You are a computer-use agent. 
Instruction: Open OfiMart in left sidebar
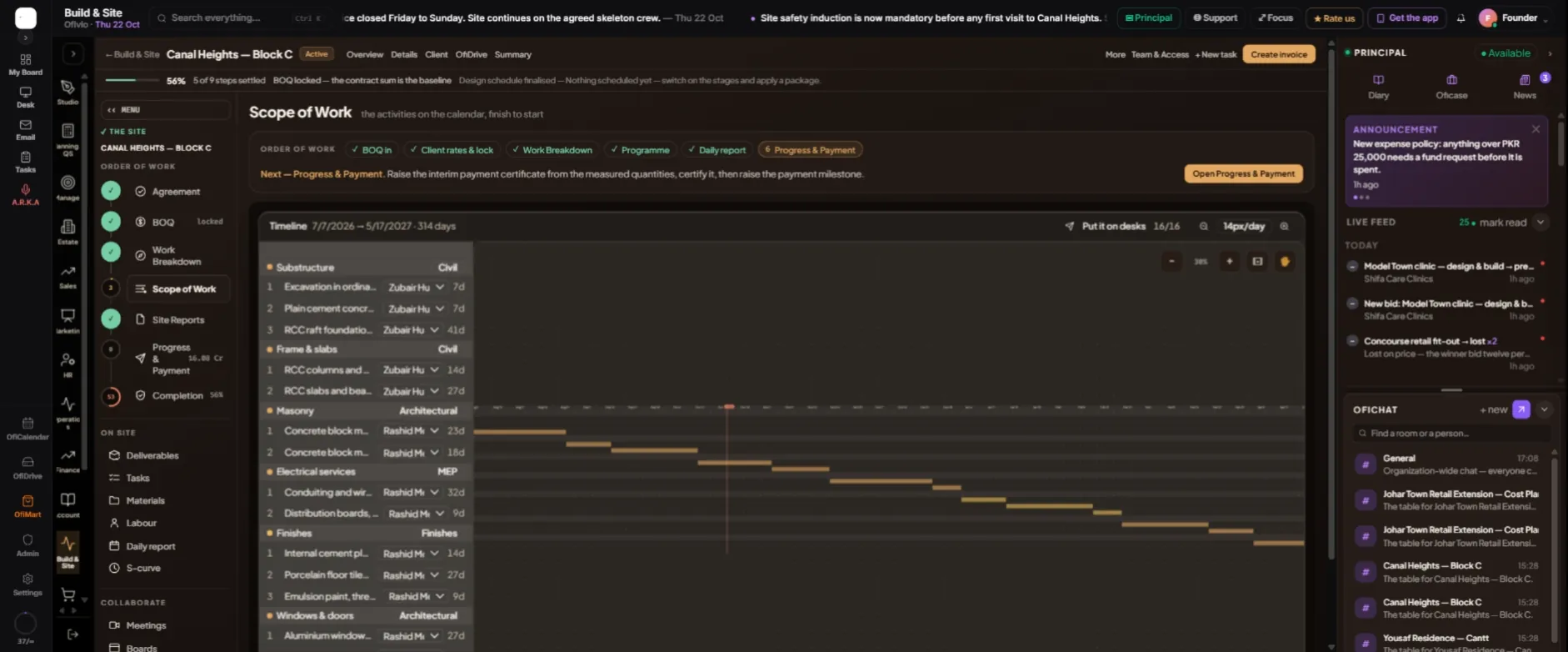point(27,506)
